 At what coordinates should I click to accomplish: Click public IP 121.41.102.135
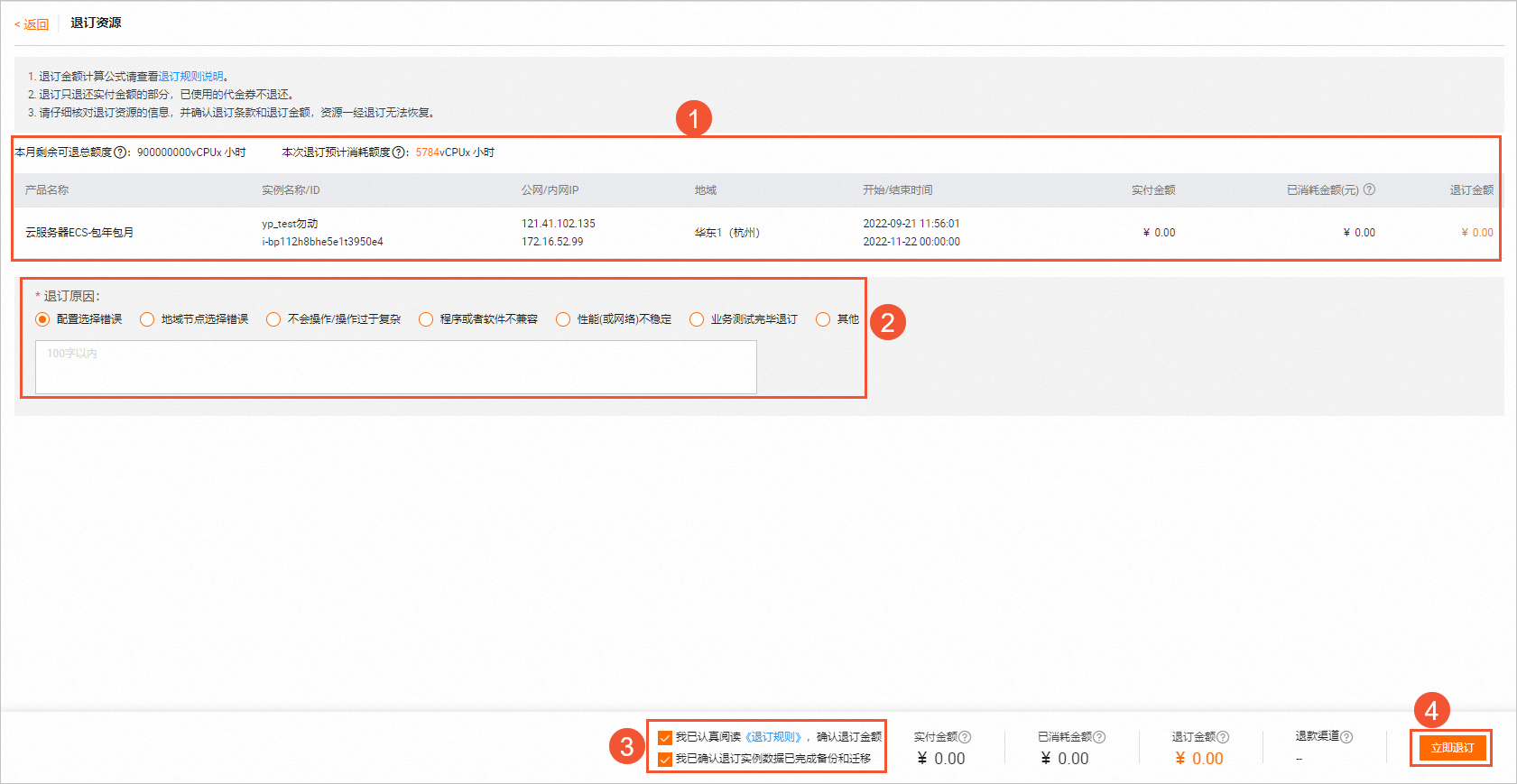pos(559,224)
